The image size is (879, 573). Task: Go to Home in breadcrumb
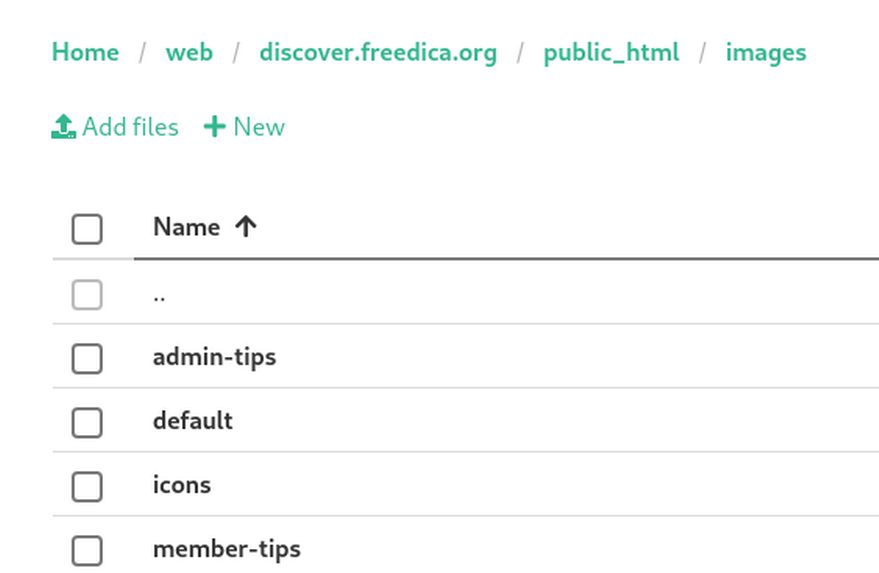tap(85, 52)
